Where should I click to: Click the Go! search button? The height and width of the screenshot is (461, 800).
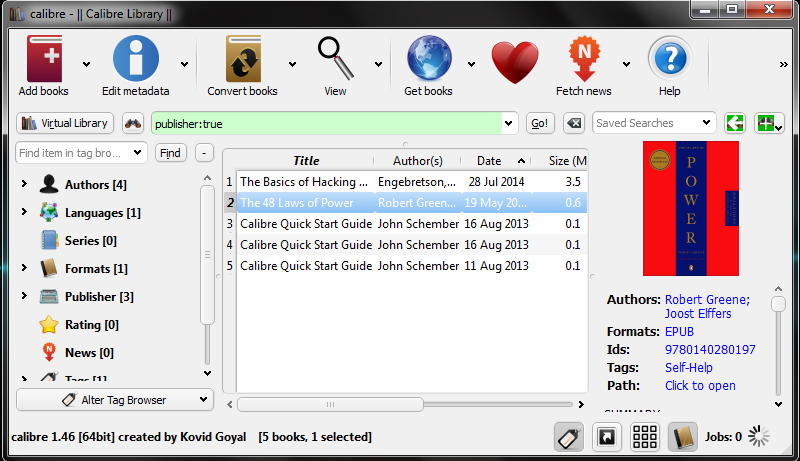(540, 123)
